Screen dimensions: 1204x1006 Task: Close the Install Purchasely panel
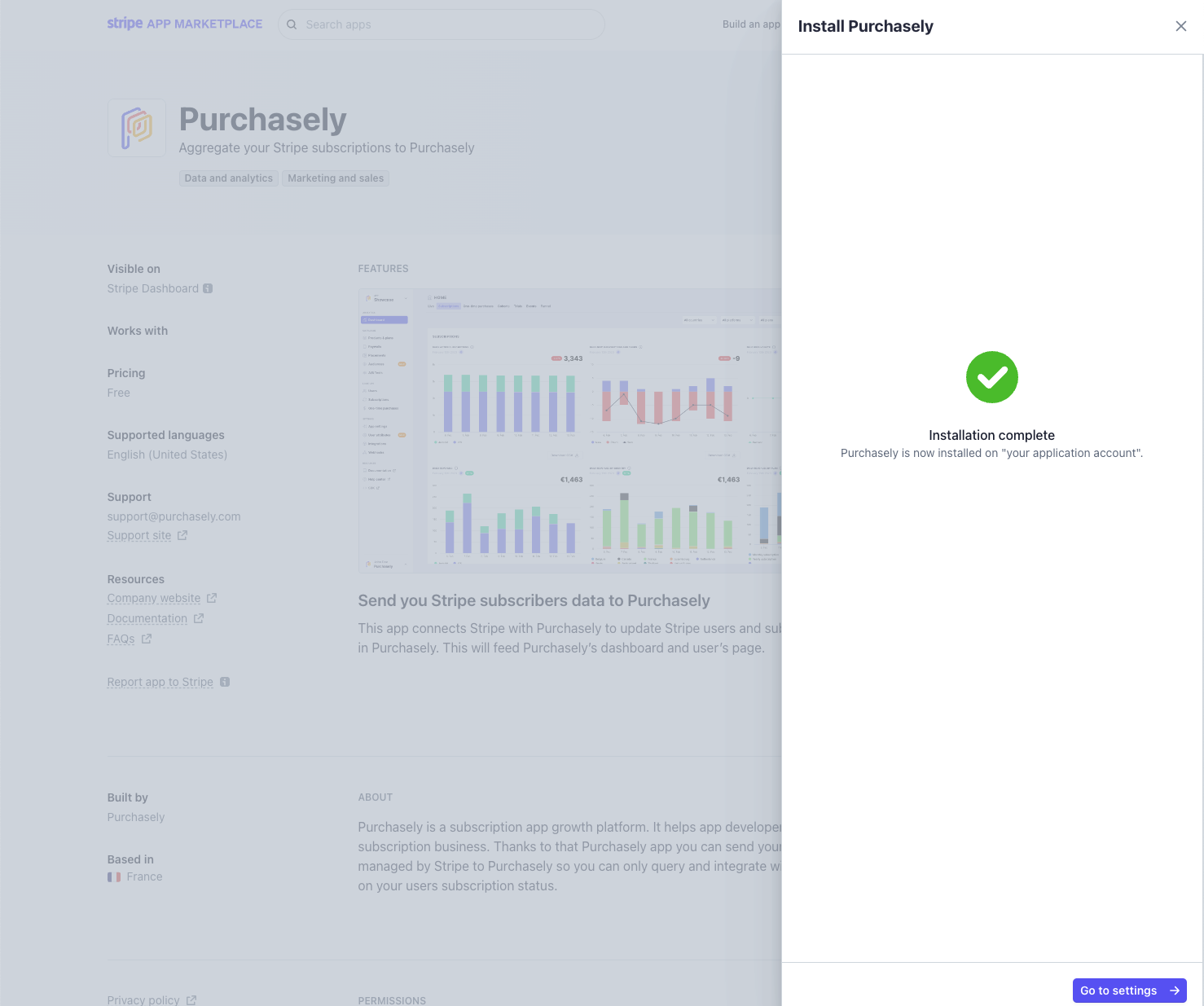point(1180,26)
